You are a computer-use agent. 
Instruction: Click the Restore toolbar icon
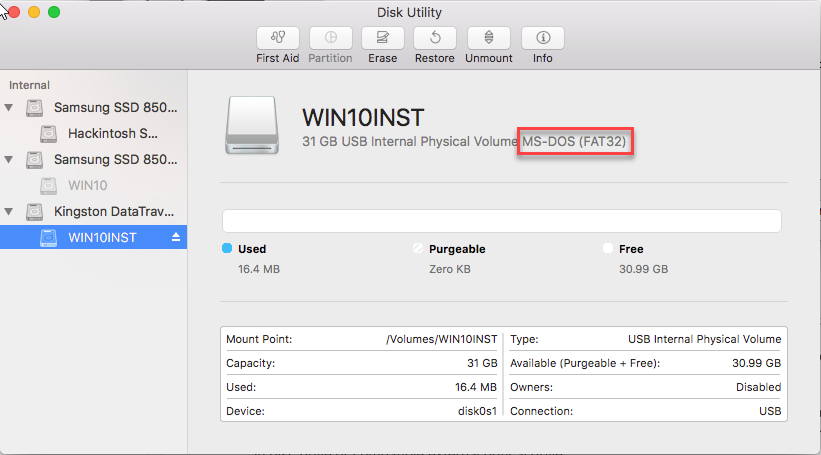click(x=435, y=38)
